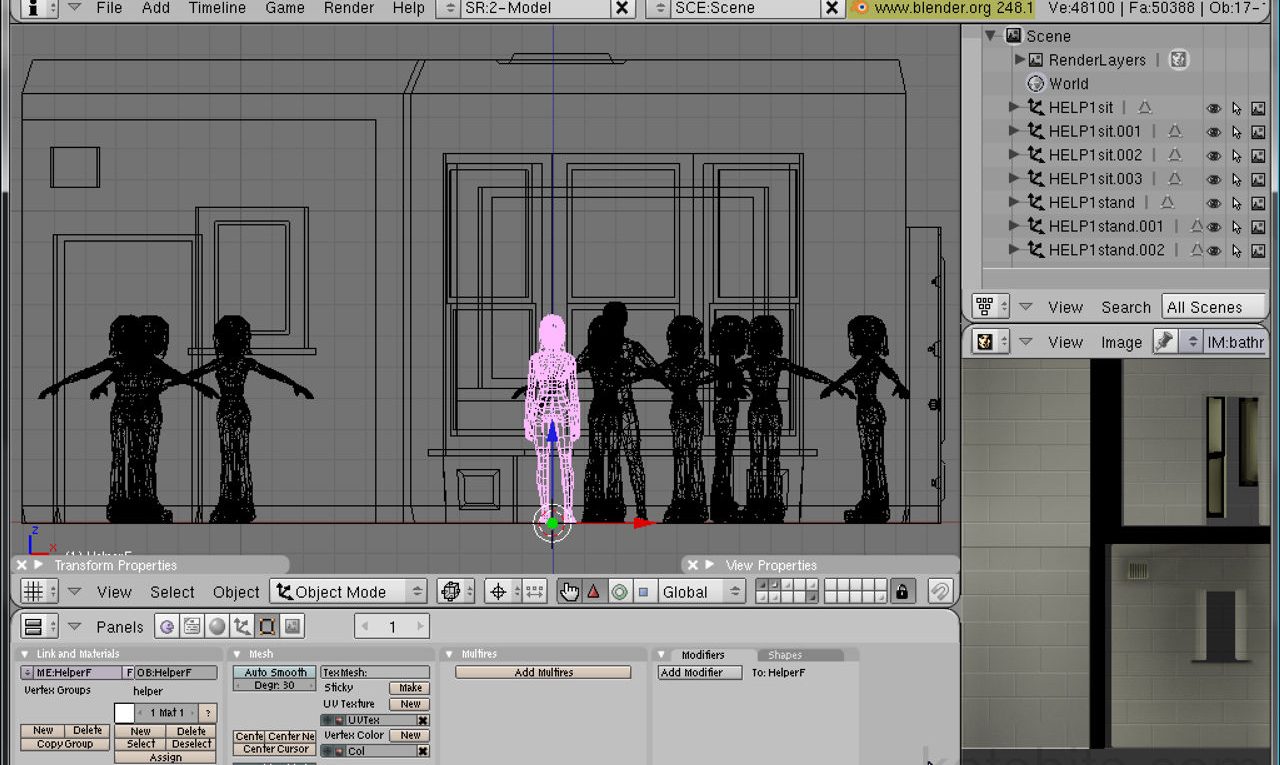Select the Editing buttons icon
The image size is (1280, 765).
click(265, 625)
